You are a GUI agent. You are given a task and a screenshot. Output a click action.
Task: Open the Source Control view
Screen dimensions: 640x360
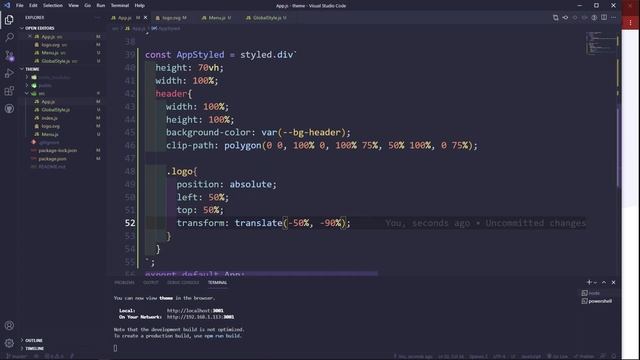[x=9, y=56]
